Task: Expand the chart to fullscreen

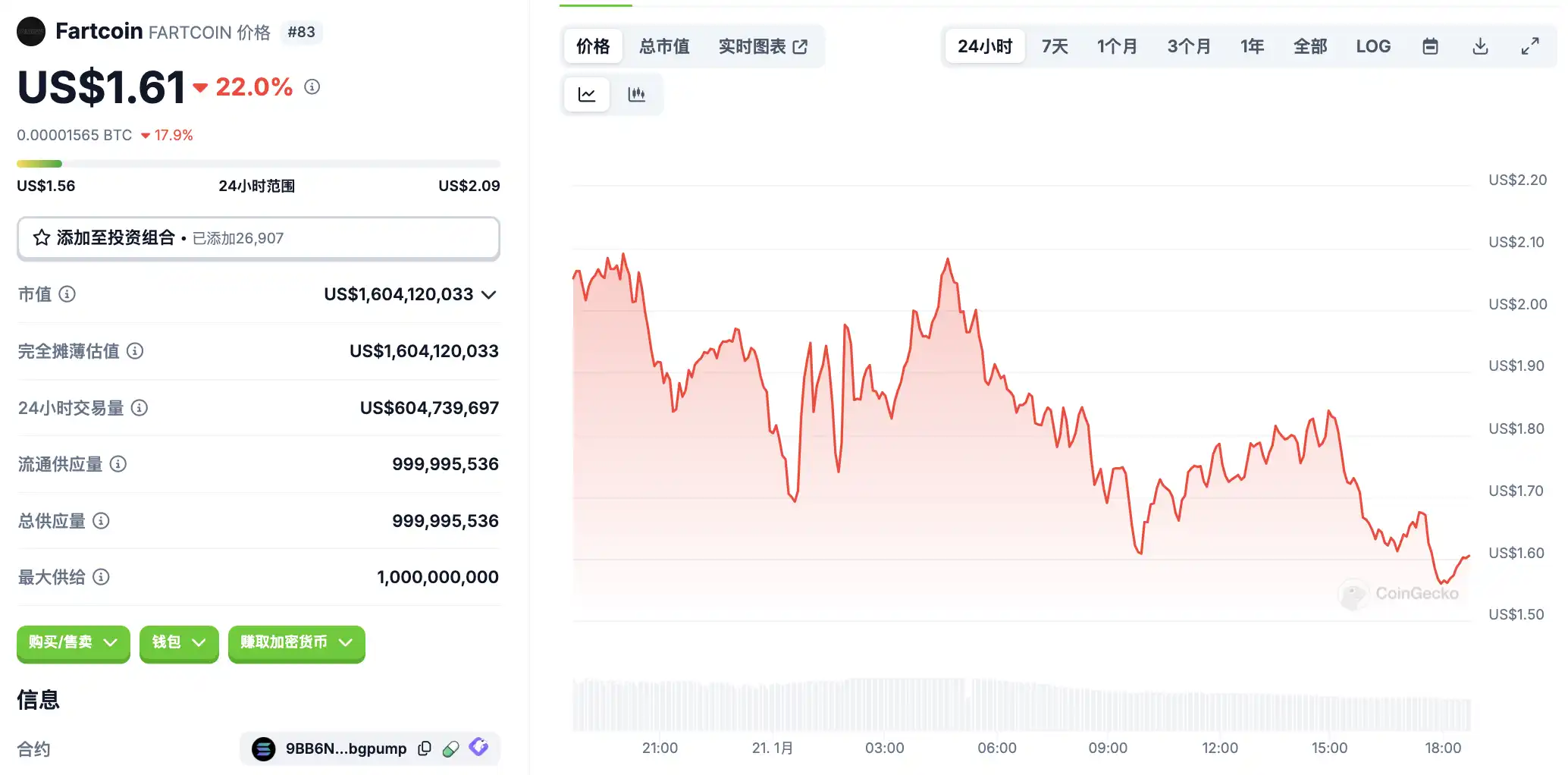Action: coord(1530,46)
